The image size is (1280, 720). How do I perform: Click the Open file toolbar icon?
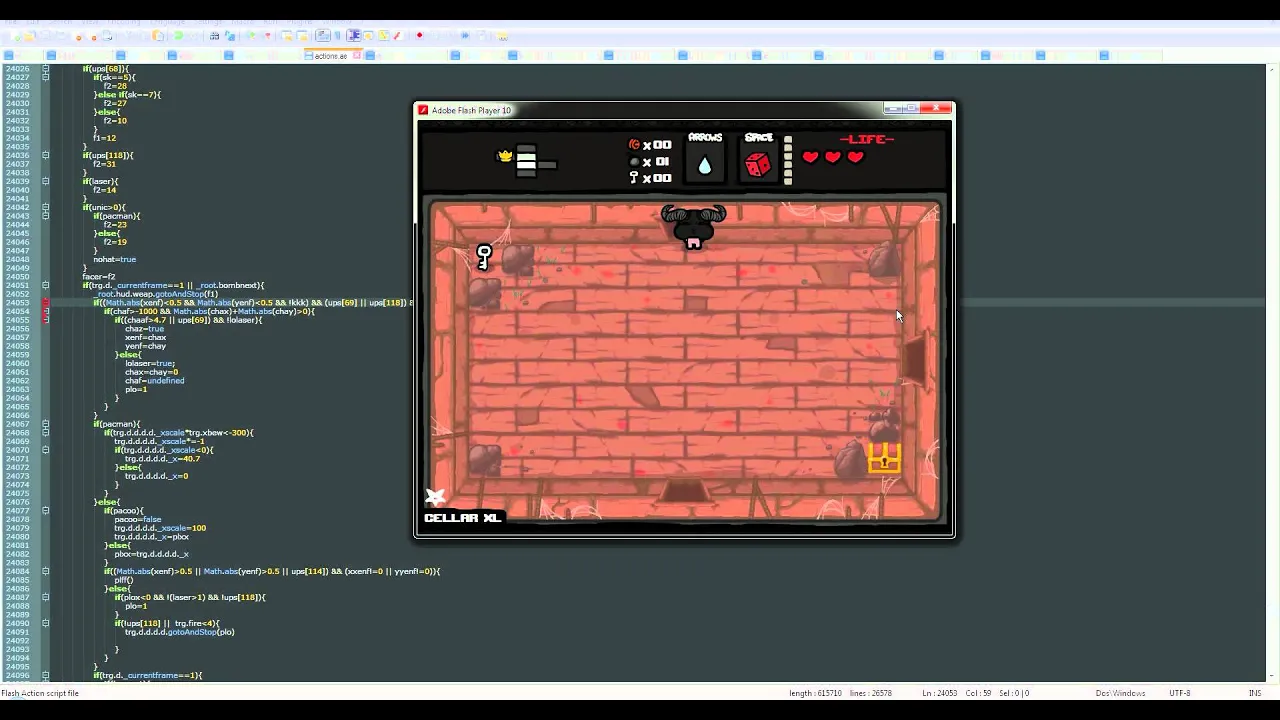(29, 36)
